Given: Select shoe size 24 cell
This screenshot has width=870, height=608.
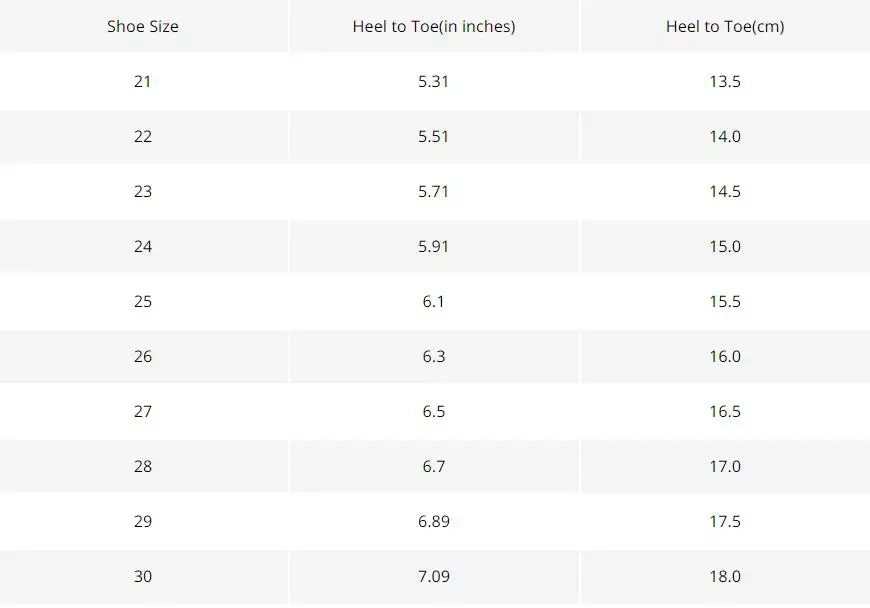Looking at the screenshot, I should click(x=143, y=246).
